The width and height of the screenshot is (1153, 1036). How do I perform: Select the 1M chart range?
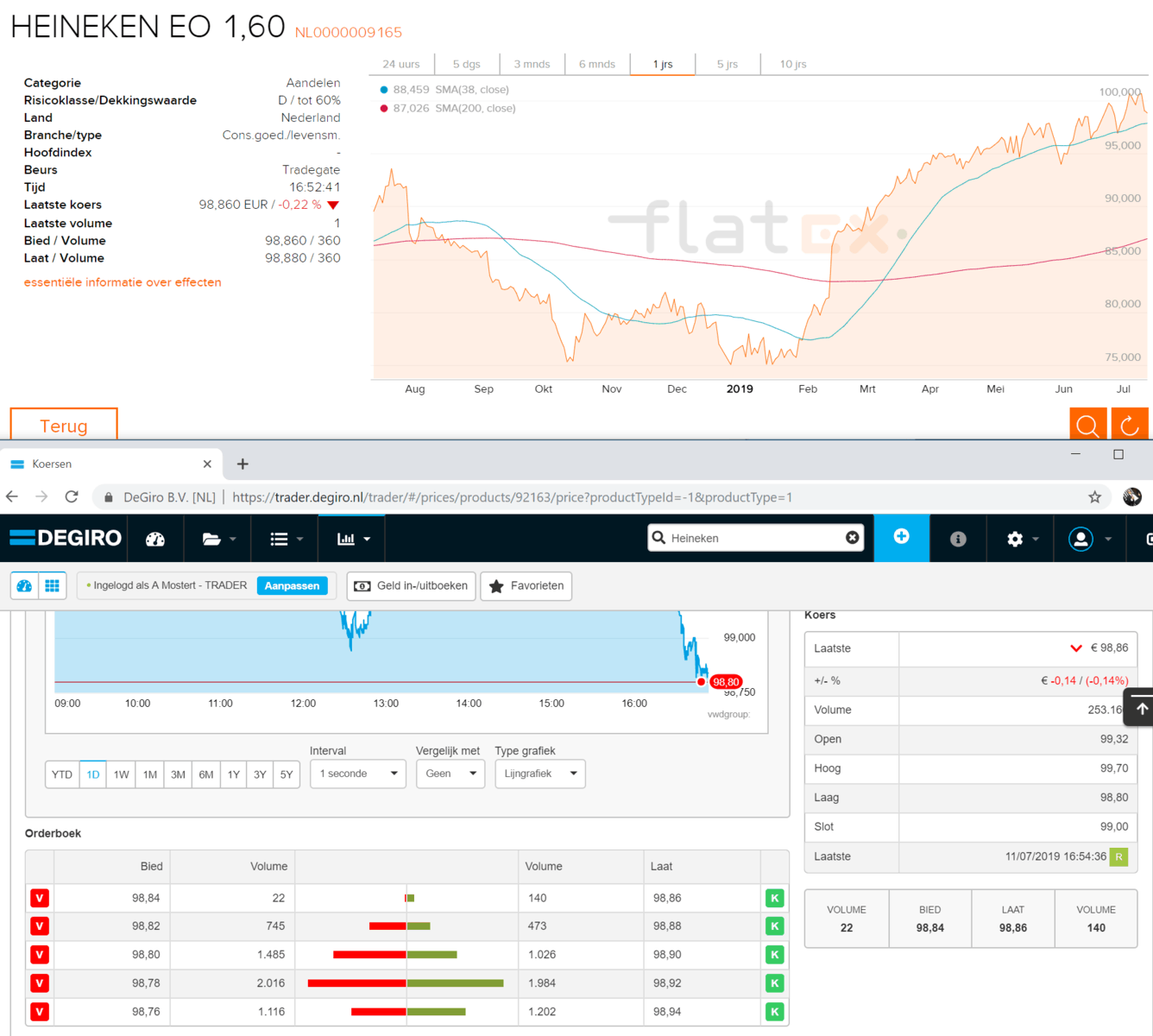click(x=150, y=774)
